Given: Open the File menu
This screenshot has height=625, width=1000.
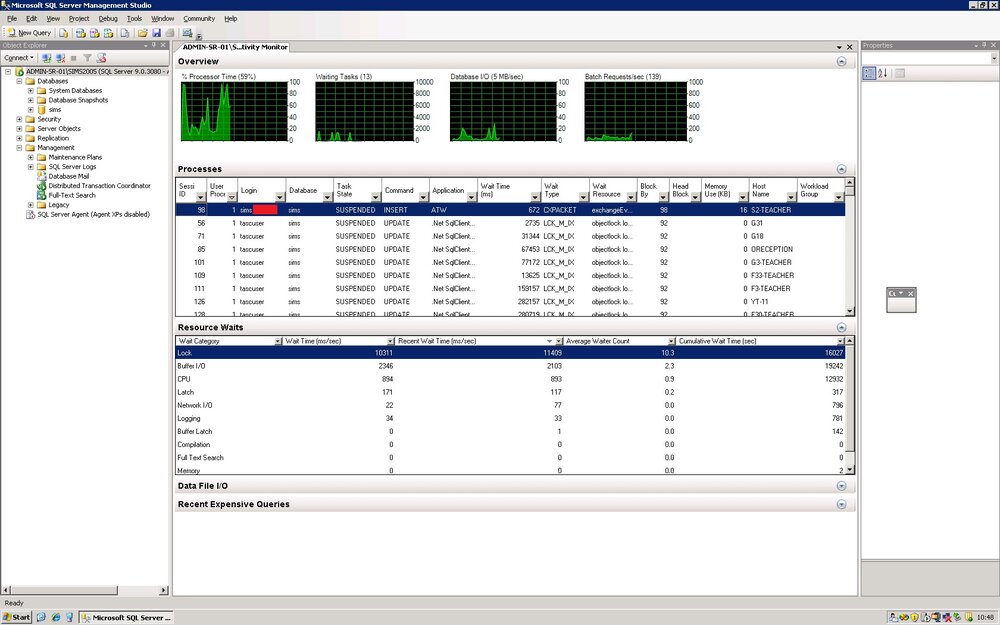Looking at the screenshot, I should click(11, 18).
